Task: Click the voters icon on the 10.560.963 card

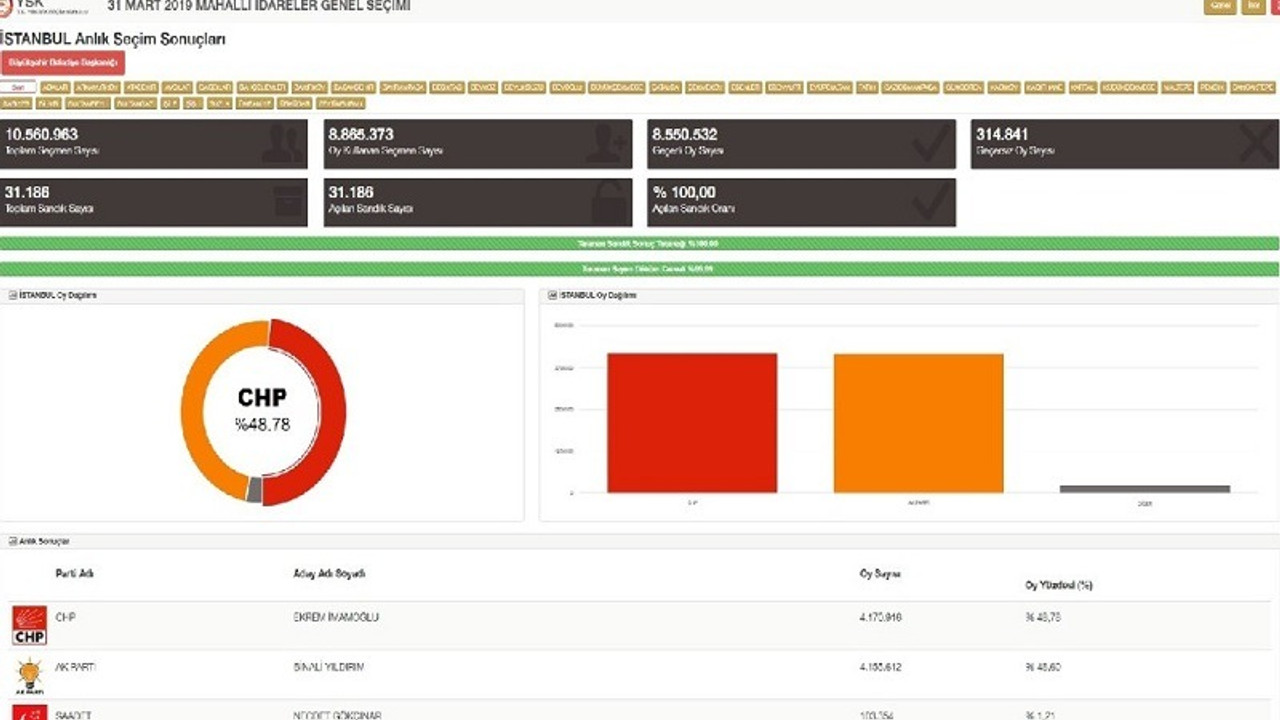Action: tap(282, 144)
